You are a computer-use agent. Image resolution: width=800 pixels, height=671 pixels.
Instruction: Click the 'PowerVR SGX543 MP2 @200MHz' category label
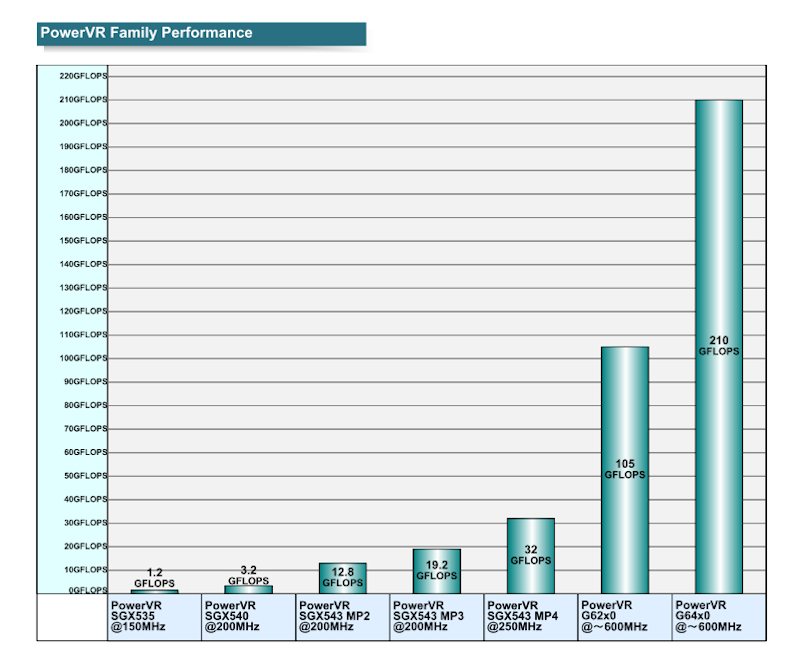(x=334, y=616)
